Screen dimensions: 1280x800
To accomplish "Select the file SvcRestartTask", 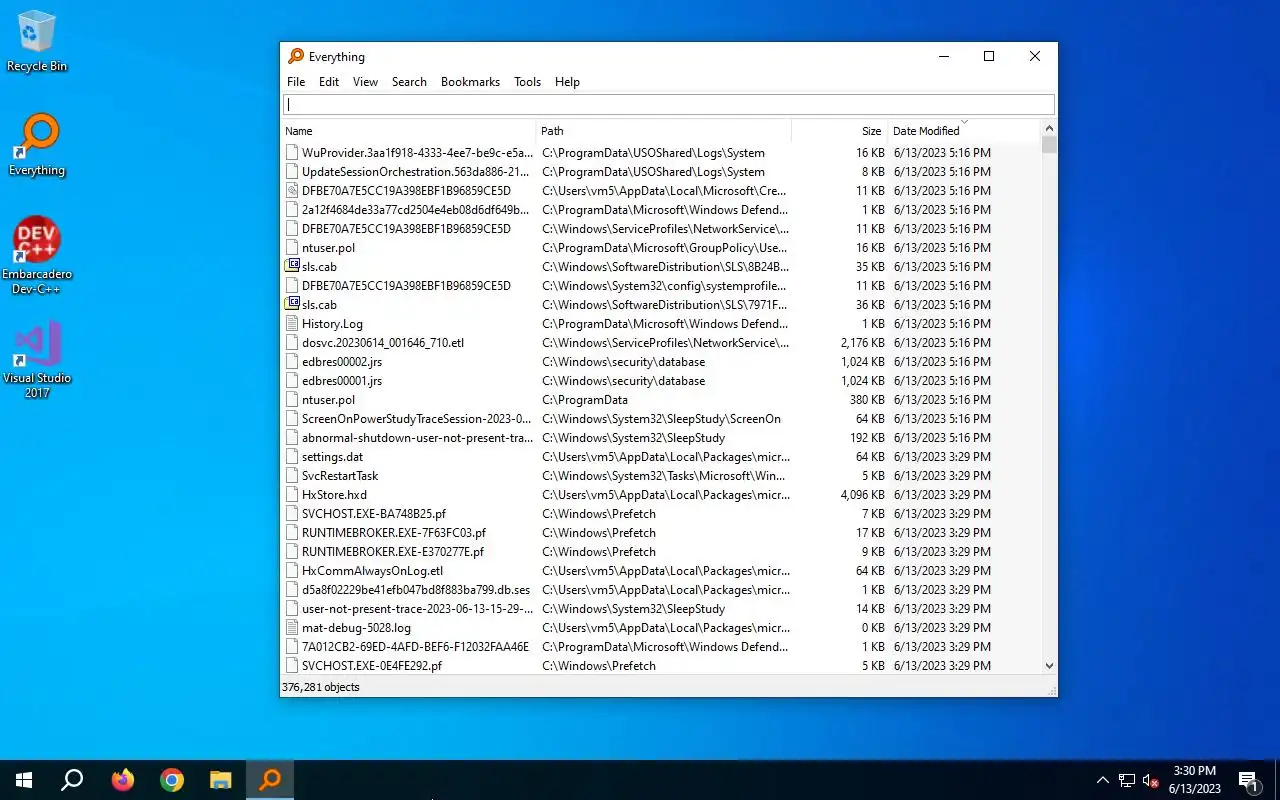I will 340,476.
